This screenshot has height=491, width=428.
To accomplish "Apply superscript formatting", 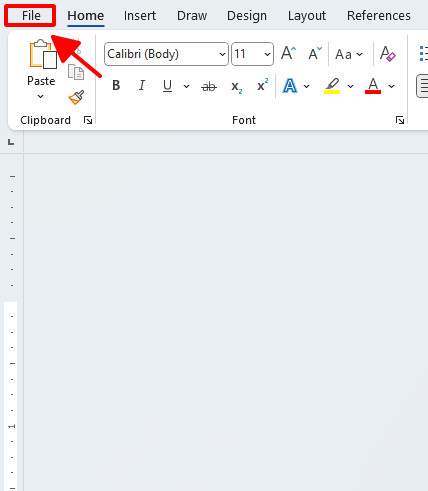I will [x=263, y=85].
